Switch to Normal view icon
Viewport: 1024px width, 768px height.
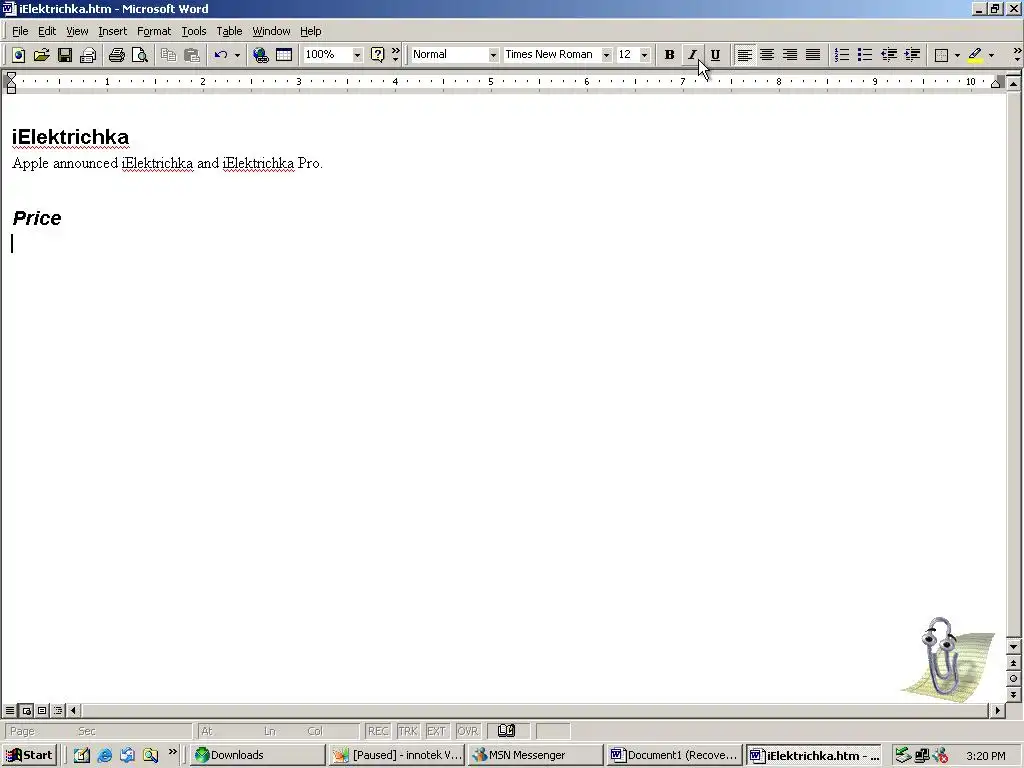point(10,711)
